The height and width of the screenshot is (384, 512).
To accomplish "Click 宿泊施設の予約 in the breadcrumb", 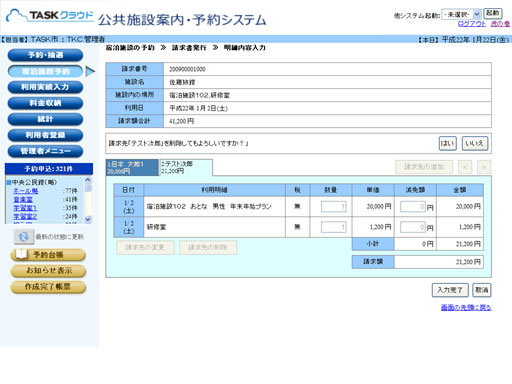I will [x=130, y=48].
